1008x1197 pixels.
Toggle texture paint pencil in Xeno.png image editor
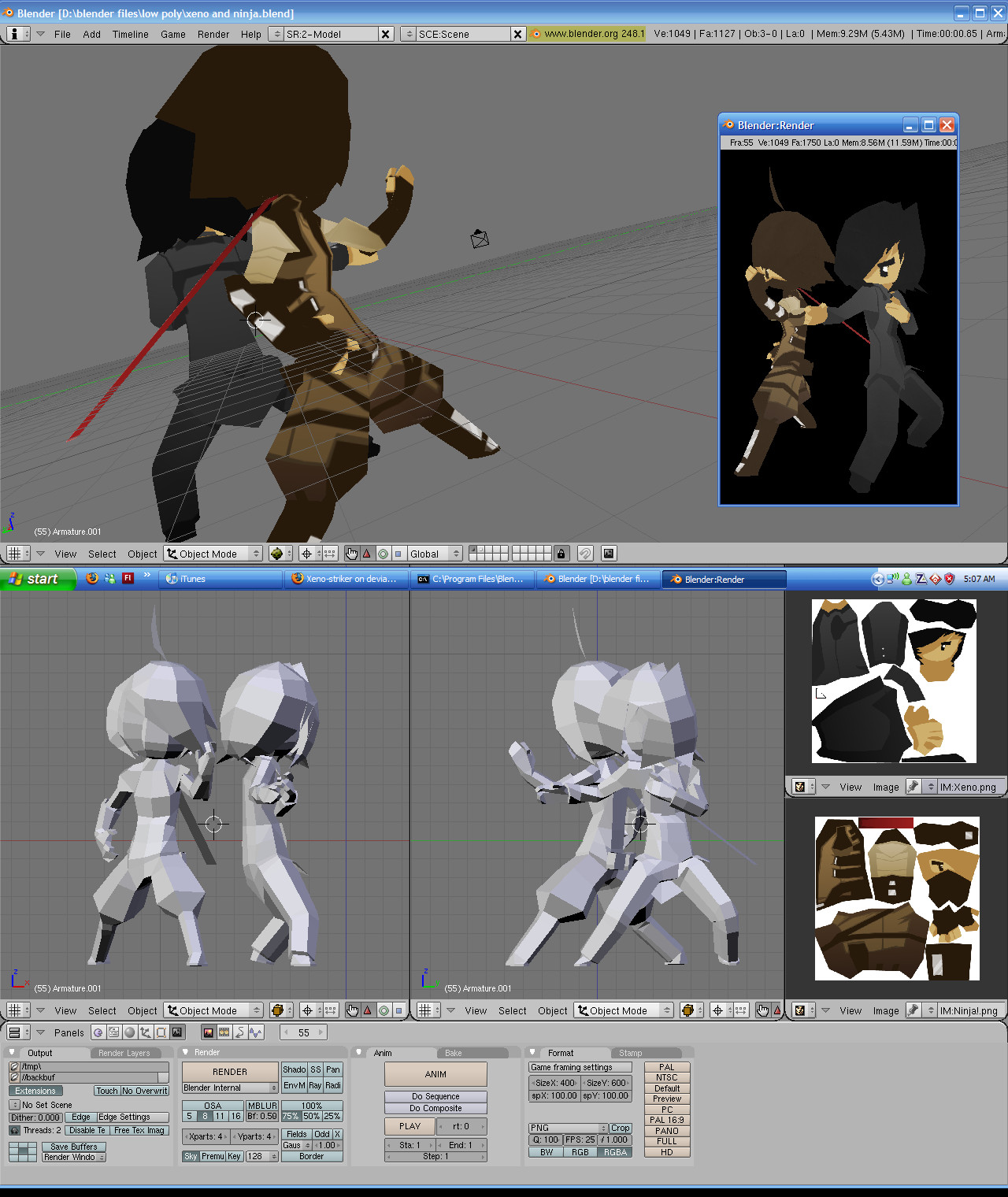tap(913, 787)
